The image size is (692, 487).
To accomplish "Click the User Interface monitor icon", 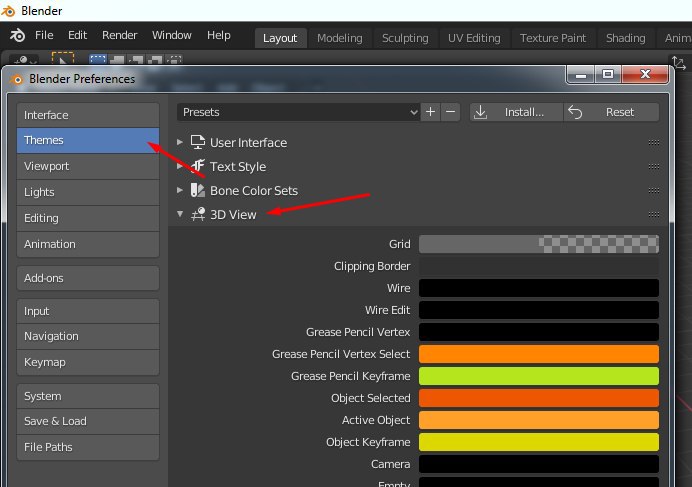I will (x=198, y=142).
